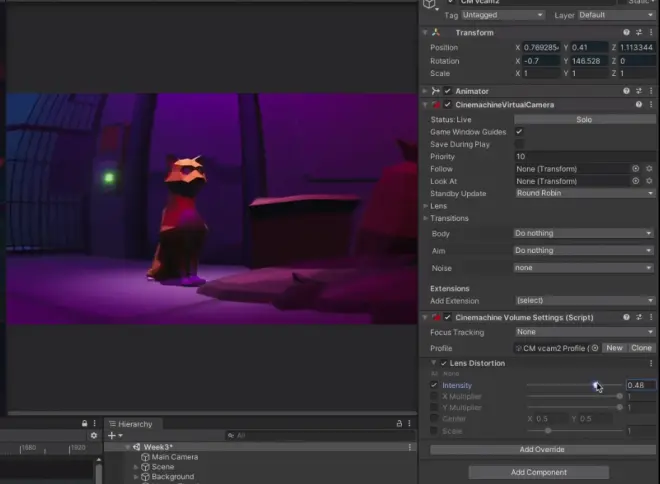Click the Add Override button
The height and width of the screenshot is (484, 660).
pyautogui.click(x=542, y=449)
